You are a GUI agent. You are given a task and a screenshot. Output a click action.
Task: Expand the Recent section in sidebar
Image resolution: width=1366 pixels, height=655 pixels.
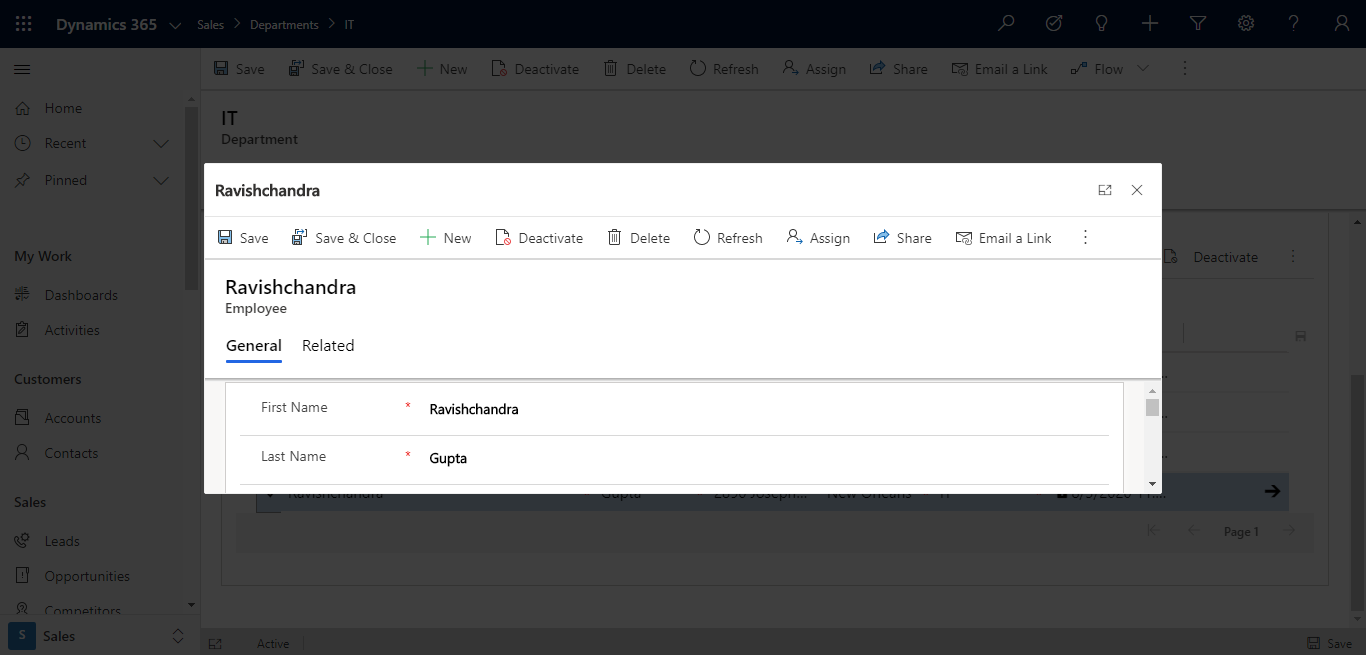161,143
